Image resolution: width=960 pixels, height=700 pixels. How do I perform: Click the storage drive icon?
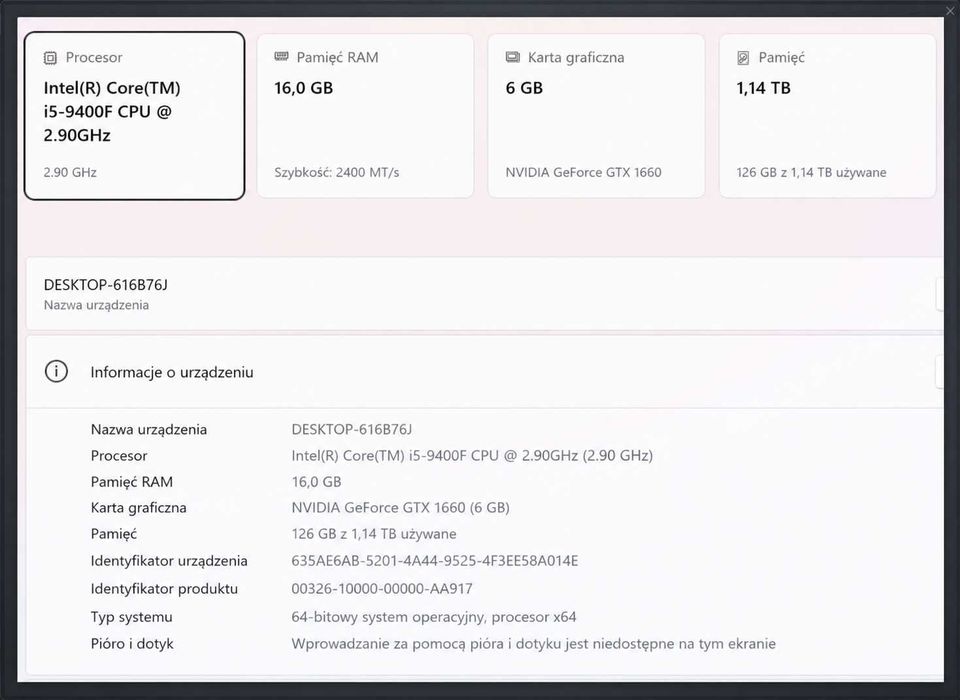[743, 58]
